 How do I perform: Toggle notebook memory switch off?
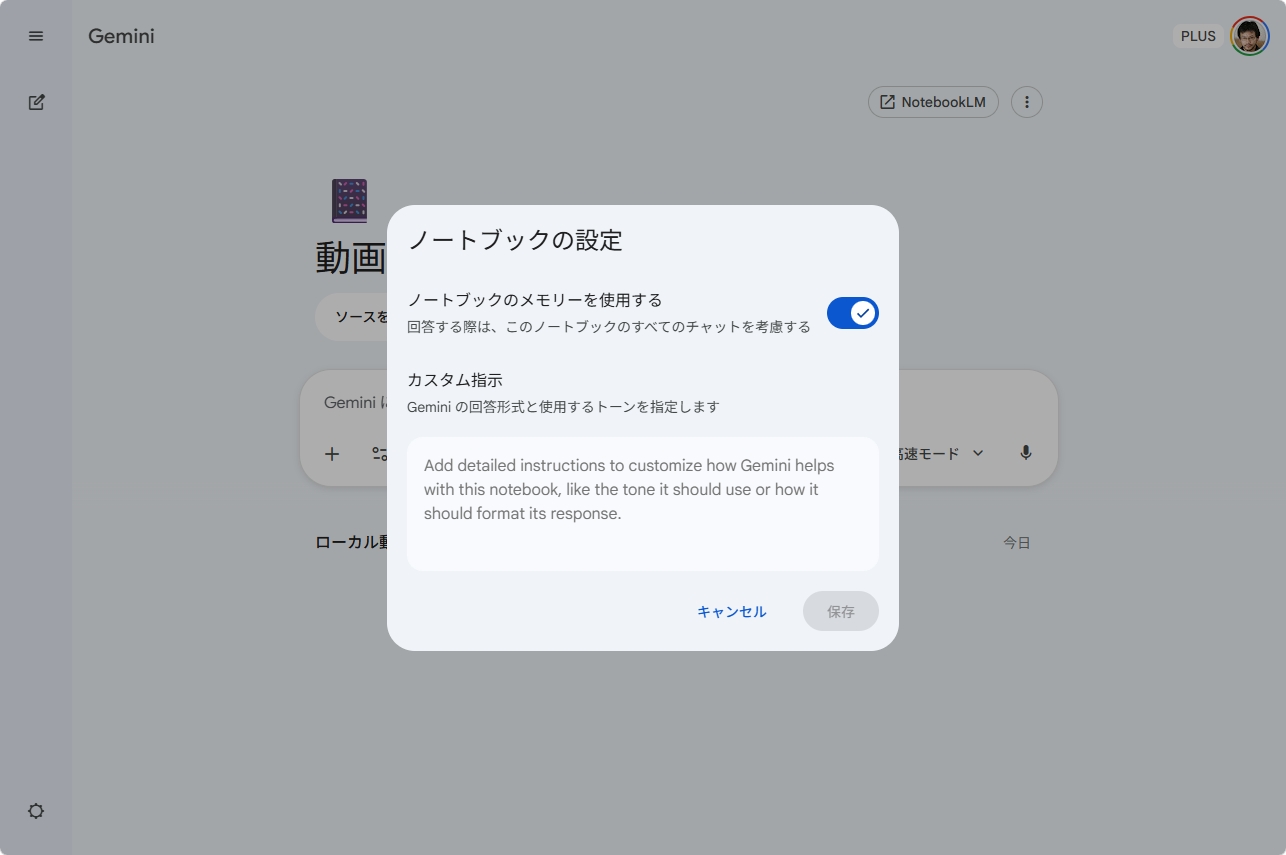[852, 313]
